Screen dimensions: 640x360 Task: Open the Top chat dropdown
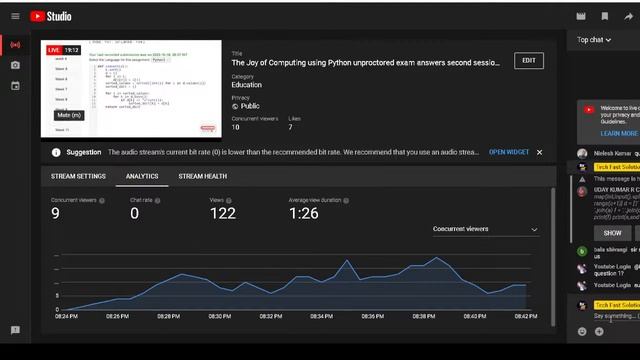coord(594,40)
